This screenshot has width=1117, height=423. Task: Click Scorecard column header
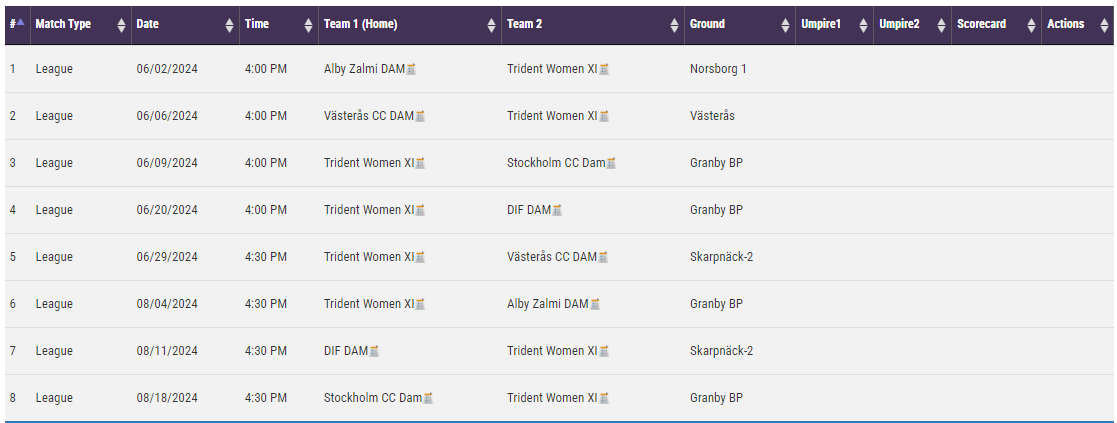coord(996,25)
